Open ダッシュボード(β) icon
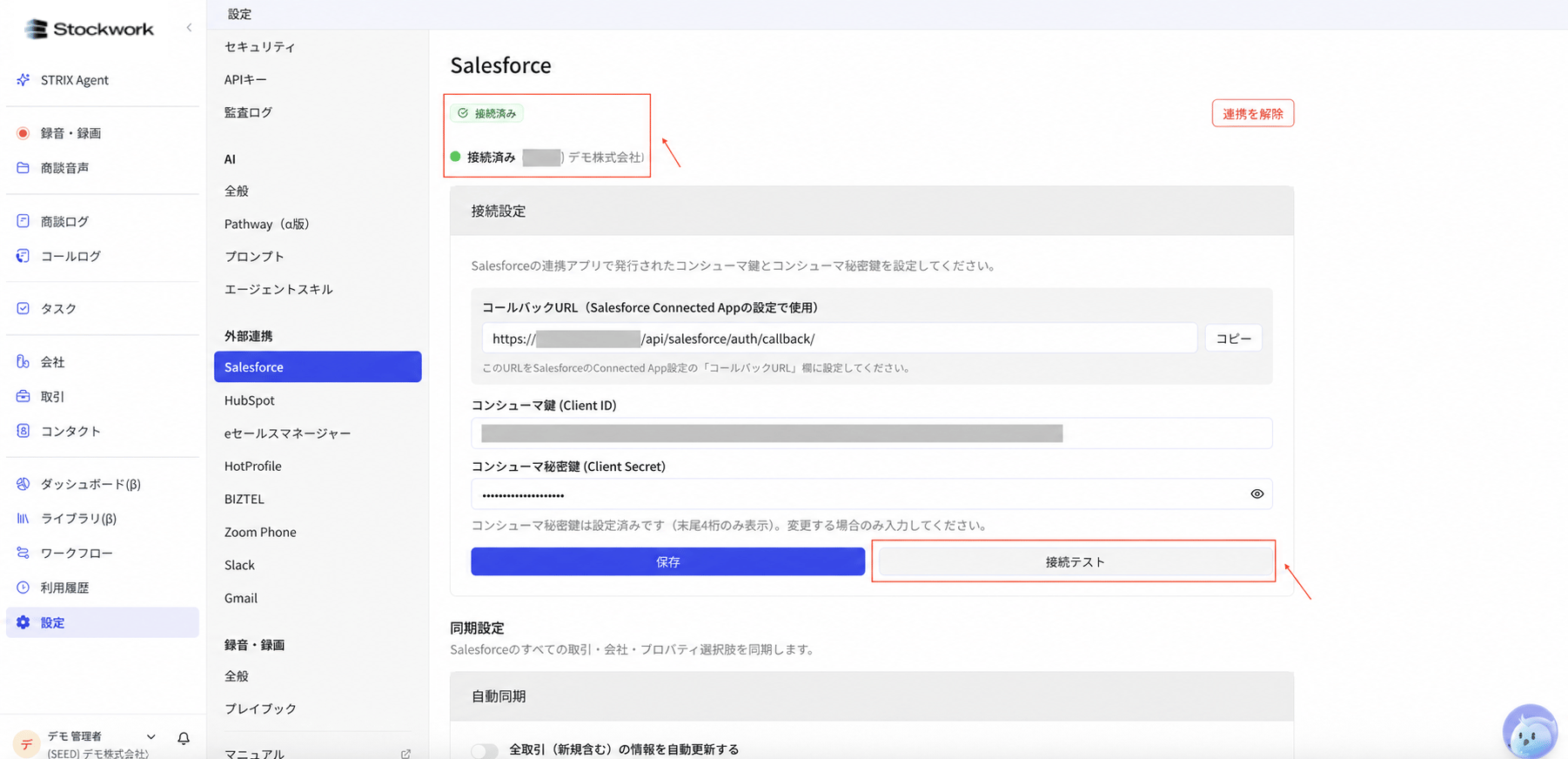 [x=23, y=484]
